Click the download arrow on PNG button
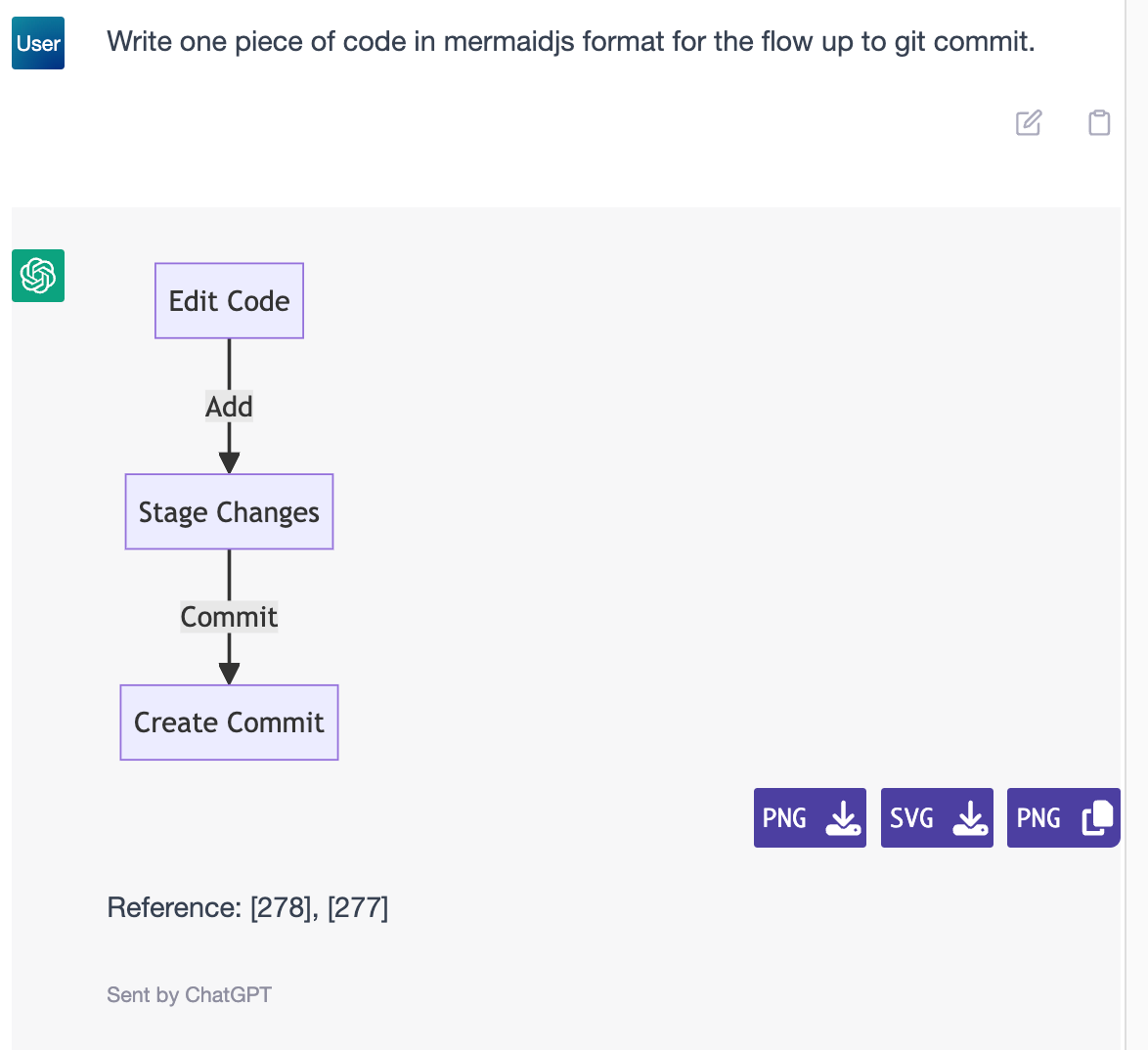 pos(840,817)
